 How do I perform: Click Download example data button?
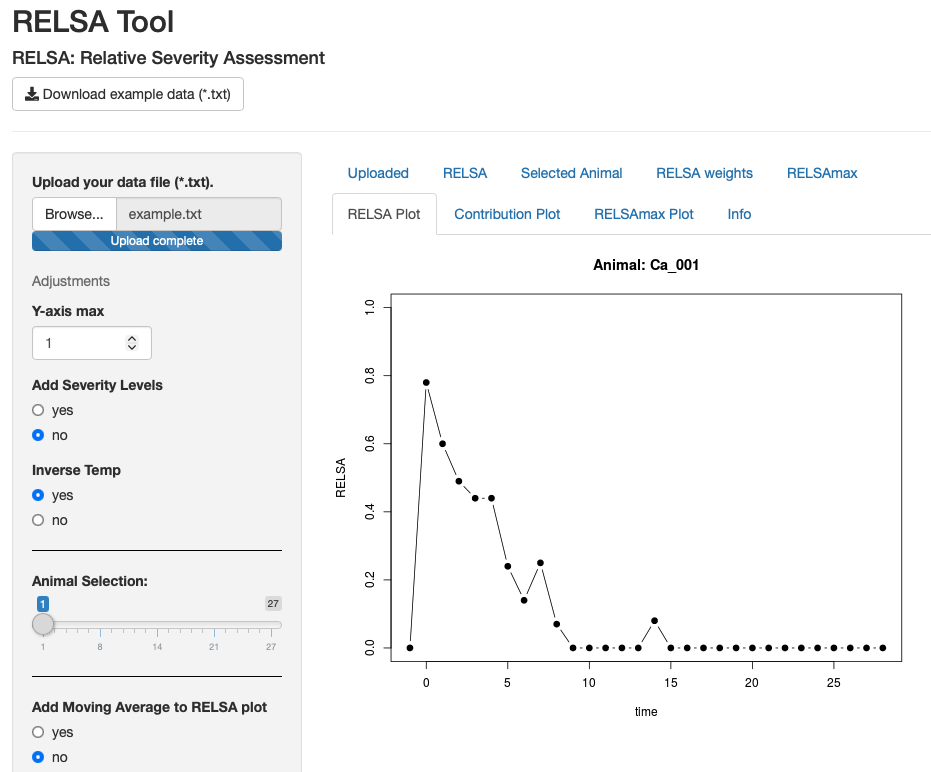[x=127, y=94]
